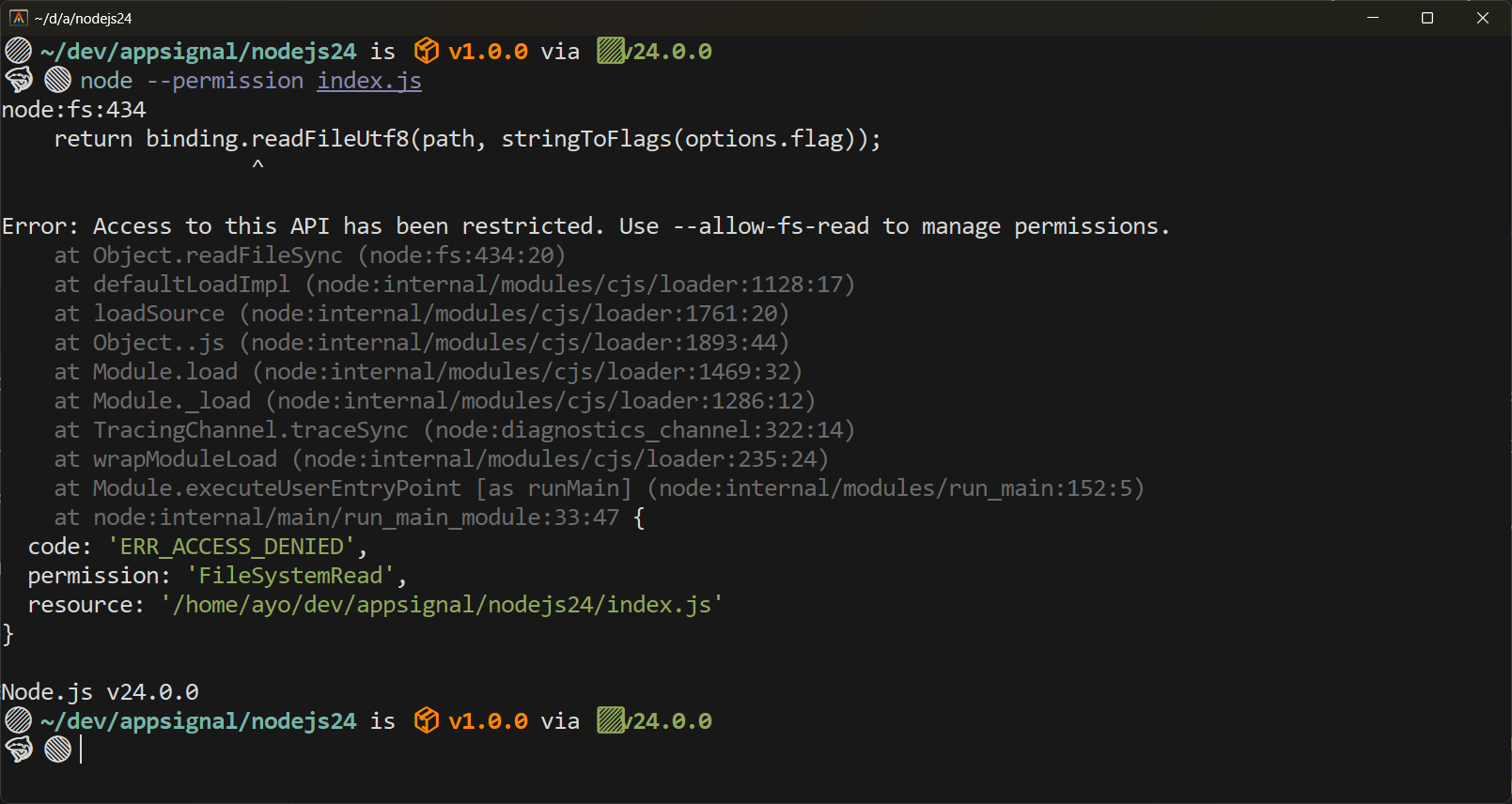
Task: Maximize the terminal window
Action: pyautogui.click(x=1426, y=18)
